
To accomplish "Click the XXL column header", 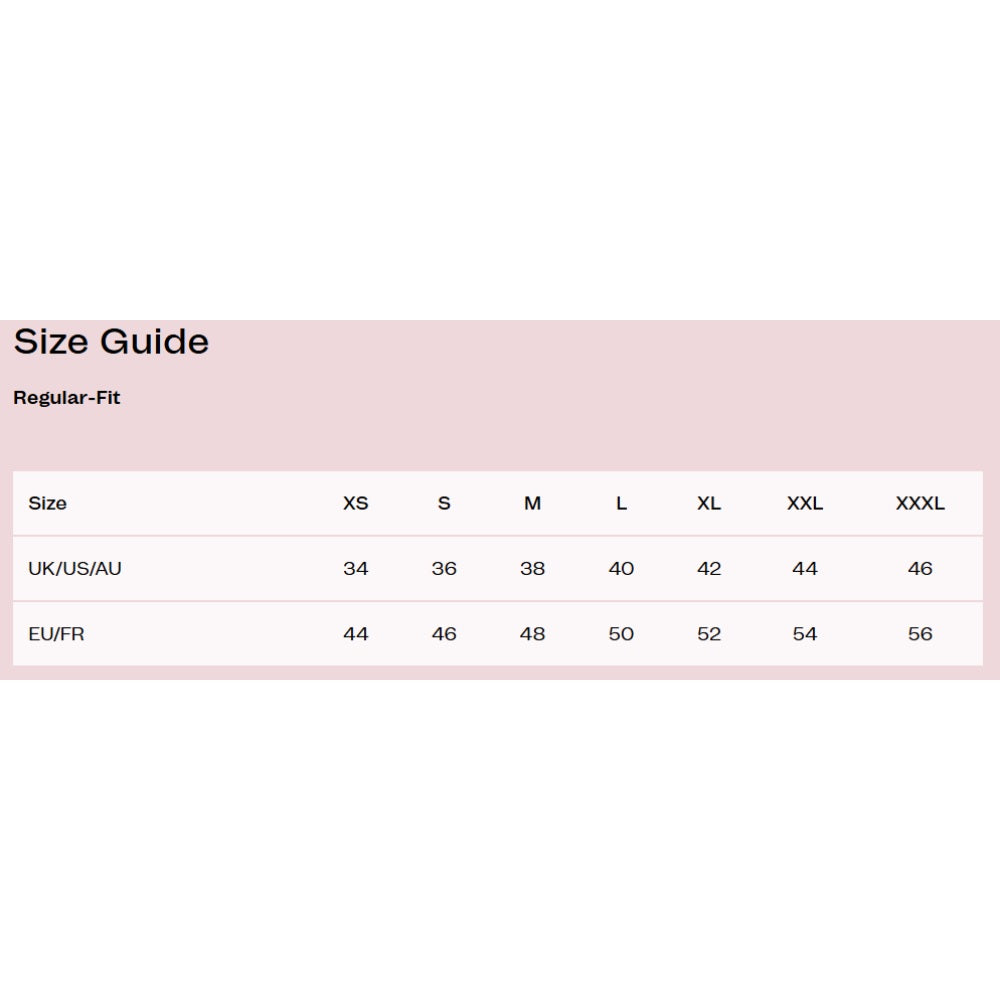I will pyautogui.click(x=805, y=504).
